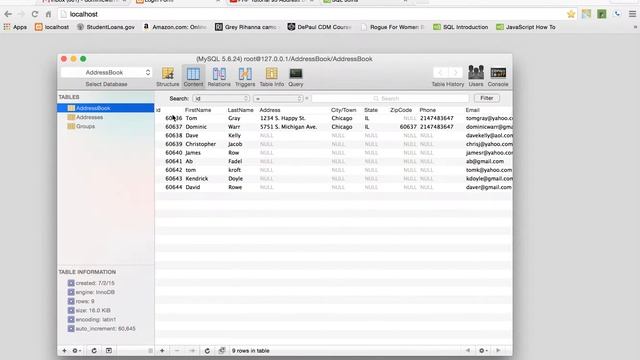640x360 pixels.
Task: Switch to the Content view
Action: [x=193, y=77]
